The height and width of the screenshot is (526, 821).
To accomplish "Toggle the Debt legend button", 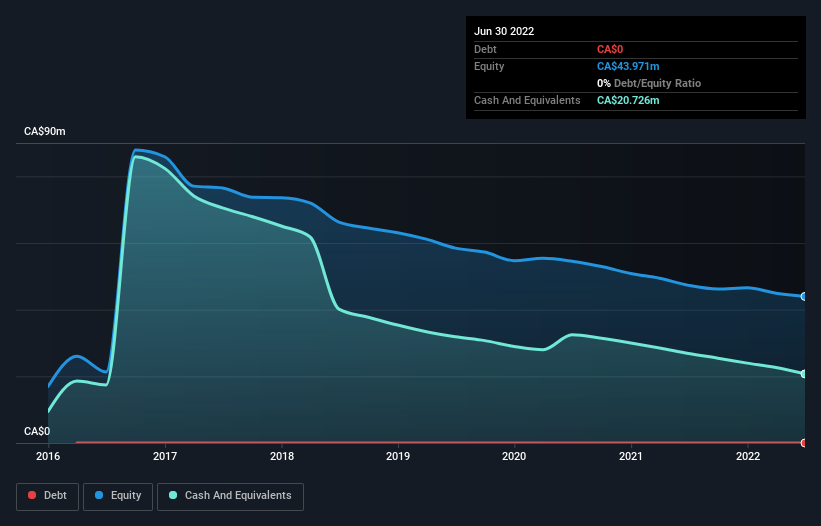I will (48, 496).
